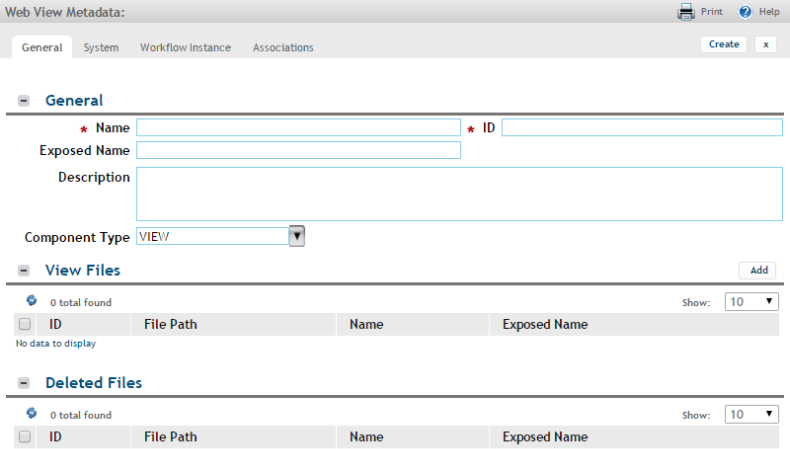Screen dimensions: 790x449
Task: Open the Associations tab
Action: (x=283, y=47)
